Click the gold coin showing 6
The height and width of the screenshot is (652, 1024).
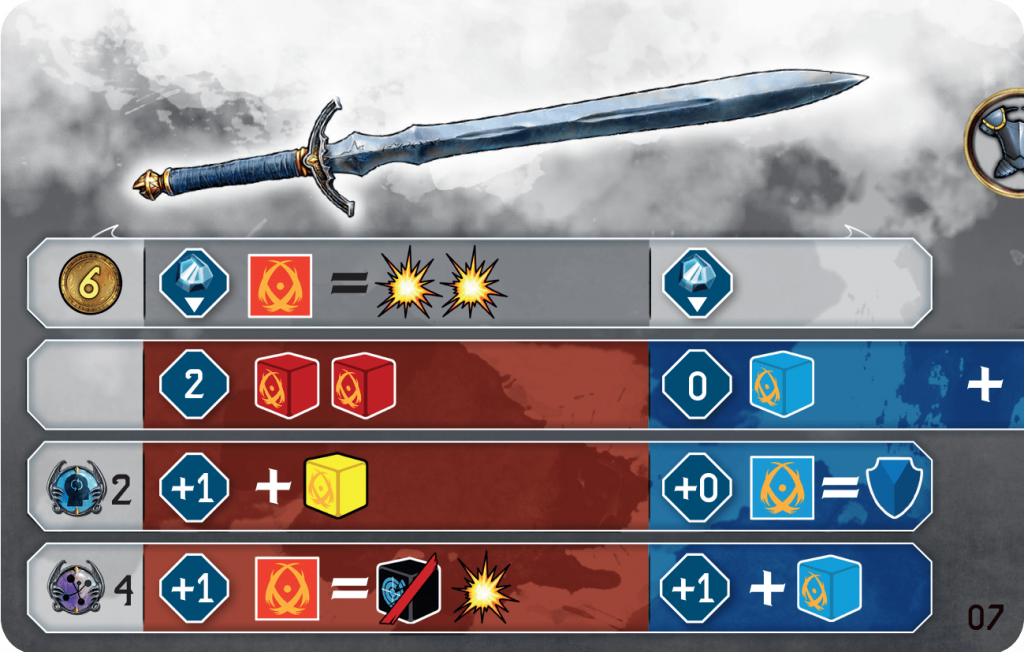pos(90,283)
